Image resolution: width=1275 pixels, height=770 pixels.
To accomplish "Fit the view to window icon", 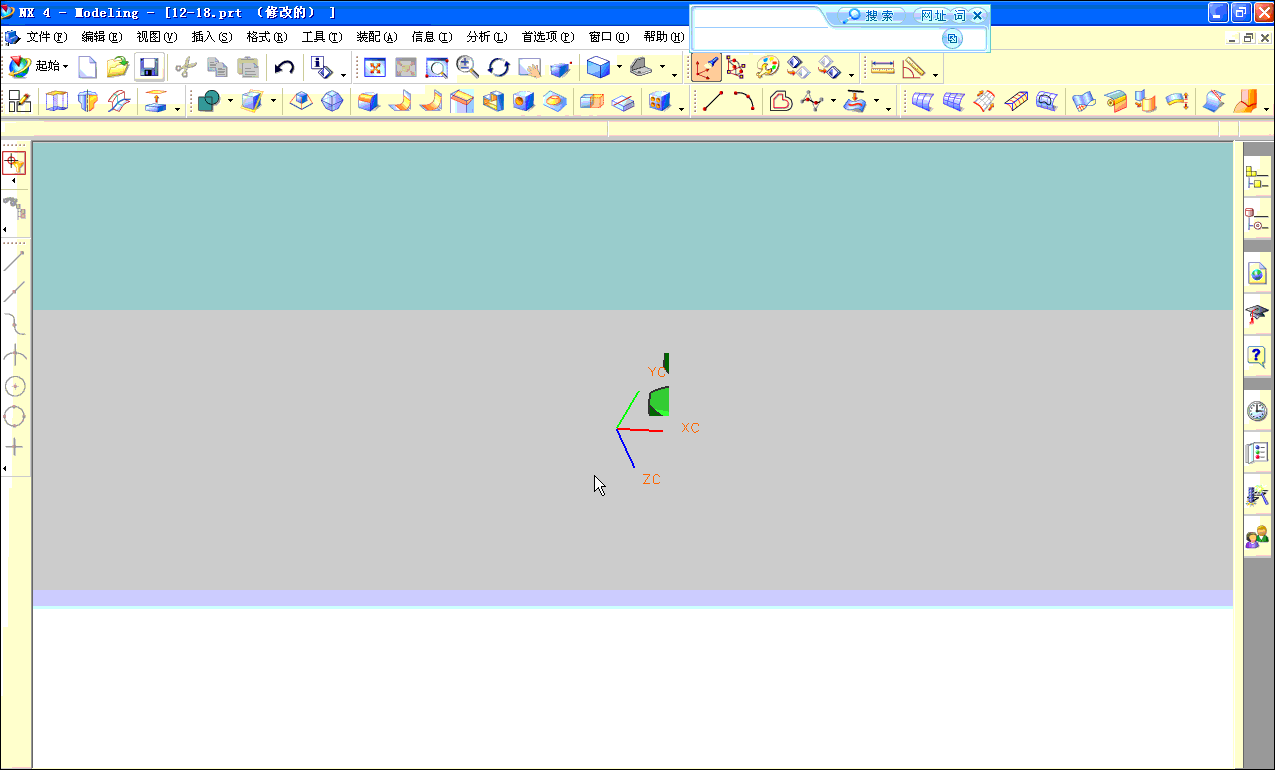I will [x=375, y=67].
